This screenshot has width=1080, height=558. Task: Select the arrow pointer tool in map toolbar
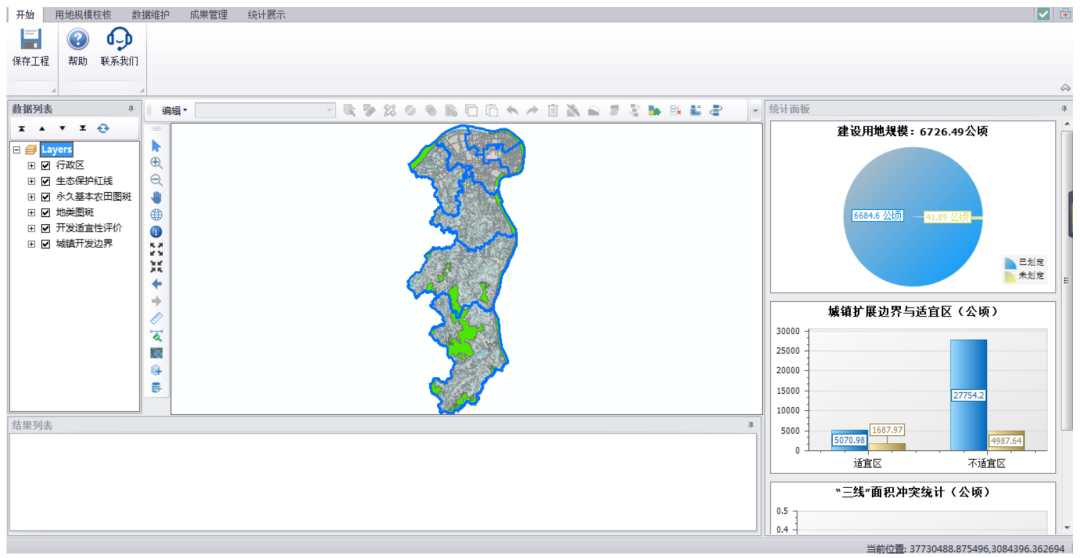[x=156, y=146]
